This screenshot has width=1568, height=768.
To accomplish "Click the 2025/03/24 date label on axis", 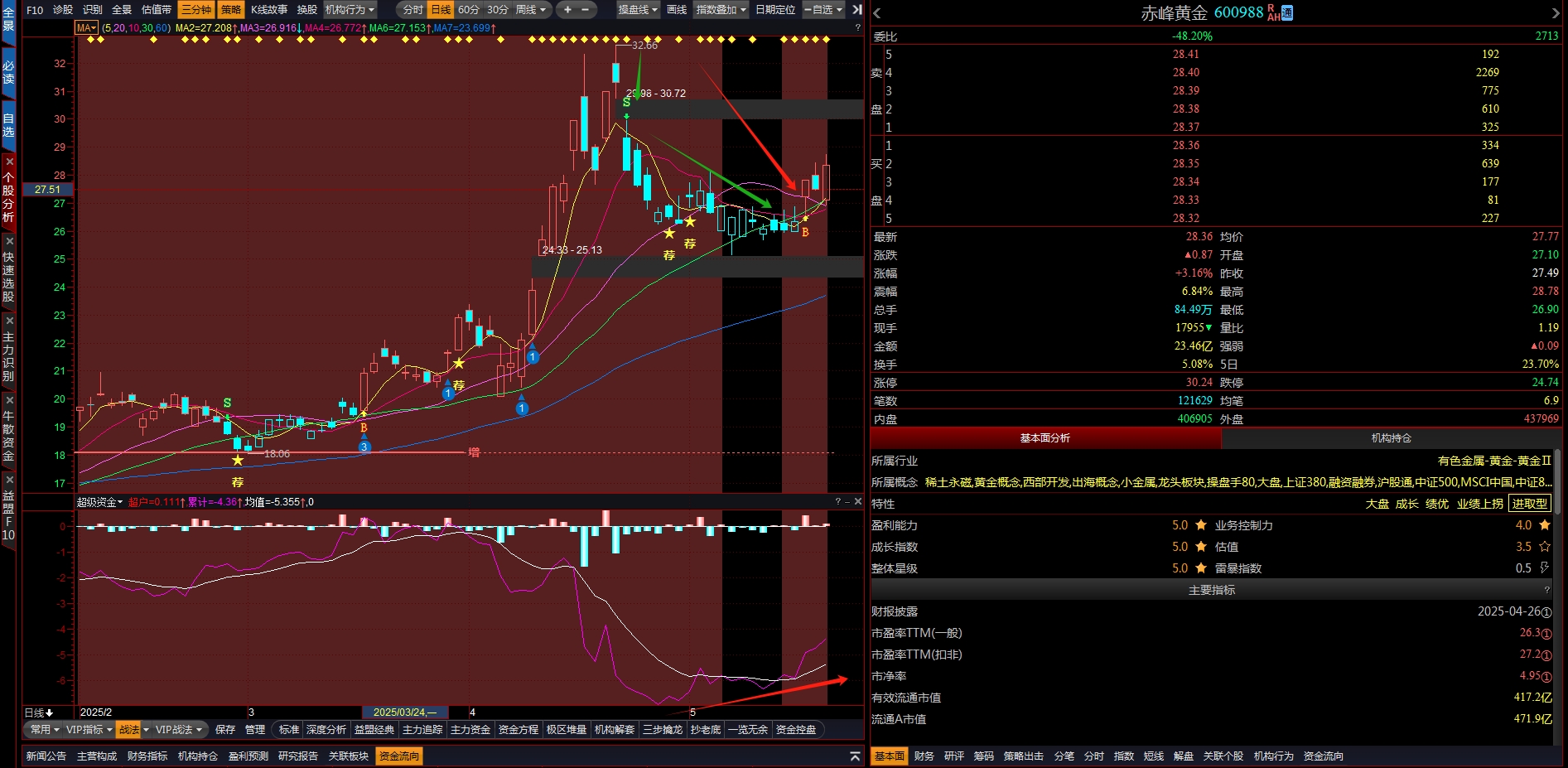I will point(405,712).
